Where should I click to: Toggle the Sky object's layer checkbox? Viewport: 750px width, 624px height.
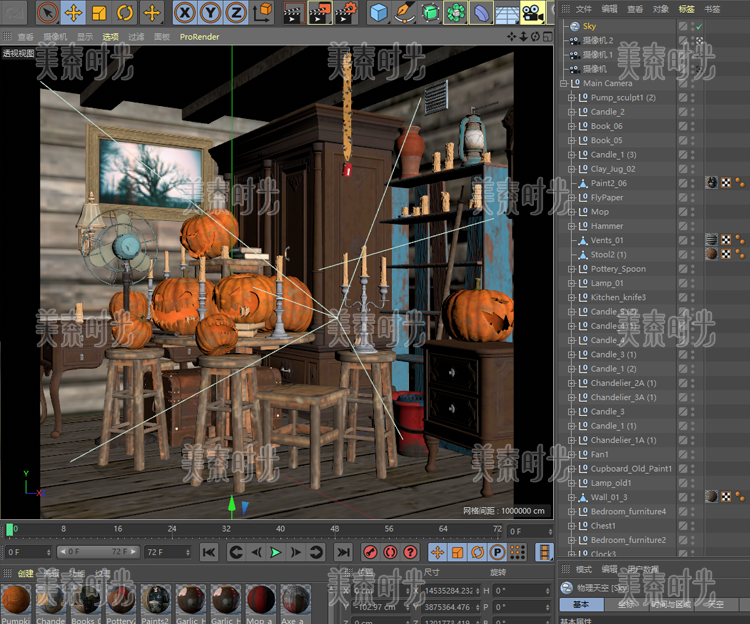pyautogui.click(x=683, y=26)
